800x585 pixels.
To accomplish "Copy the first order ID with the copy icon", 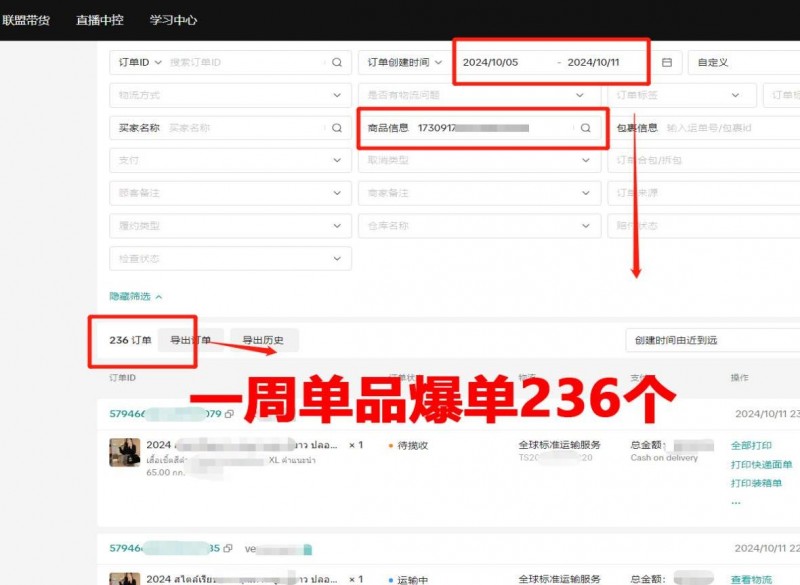I will point(229,413).
